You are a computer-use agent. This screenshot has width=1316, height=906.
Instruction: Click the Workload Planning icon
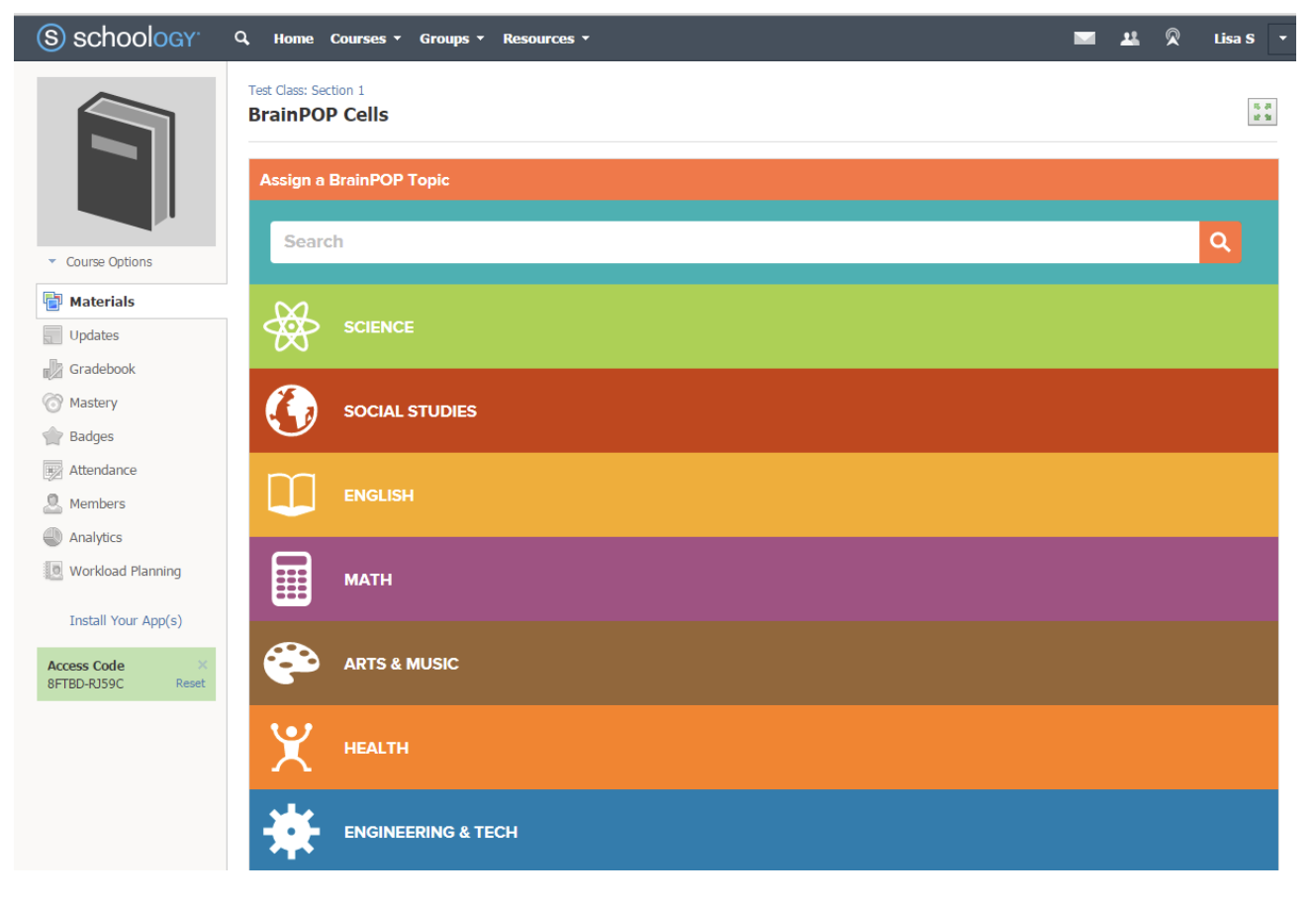pyautogui.click(x=52, y=571)
